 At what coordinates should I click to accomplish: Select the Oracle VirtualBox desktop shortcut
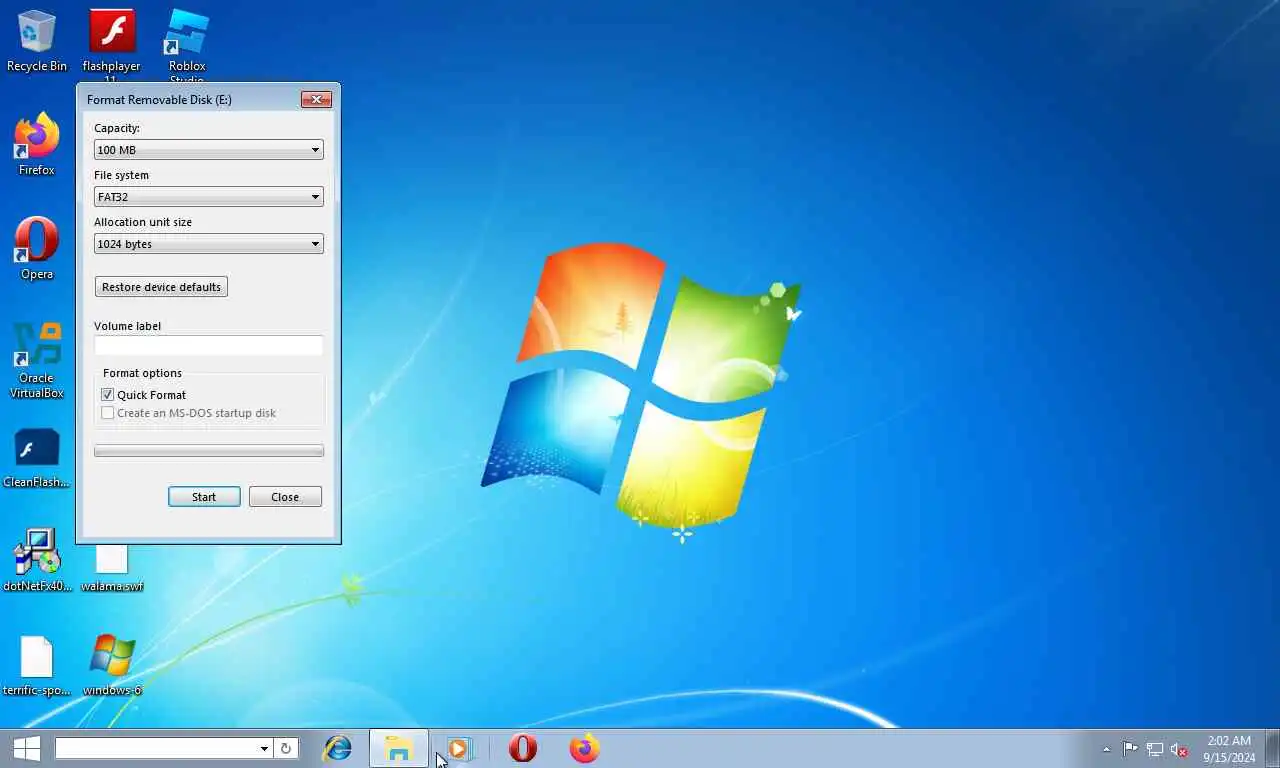click(37, 360)
